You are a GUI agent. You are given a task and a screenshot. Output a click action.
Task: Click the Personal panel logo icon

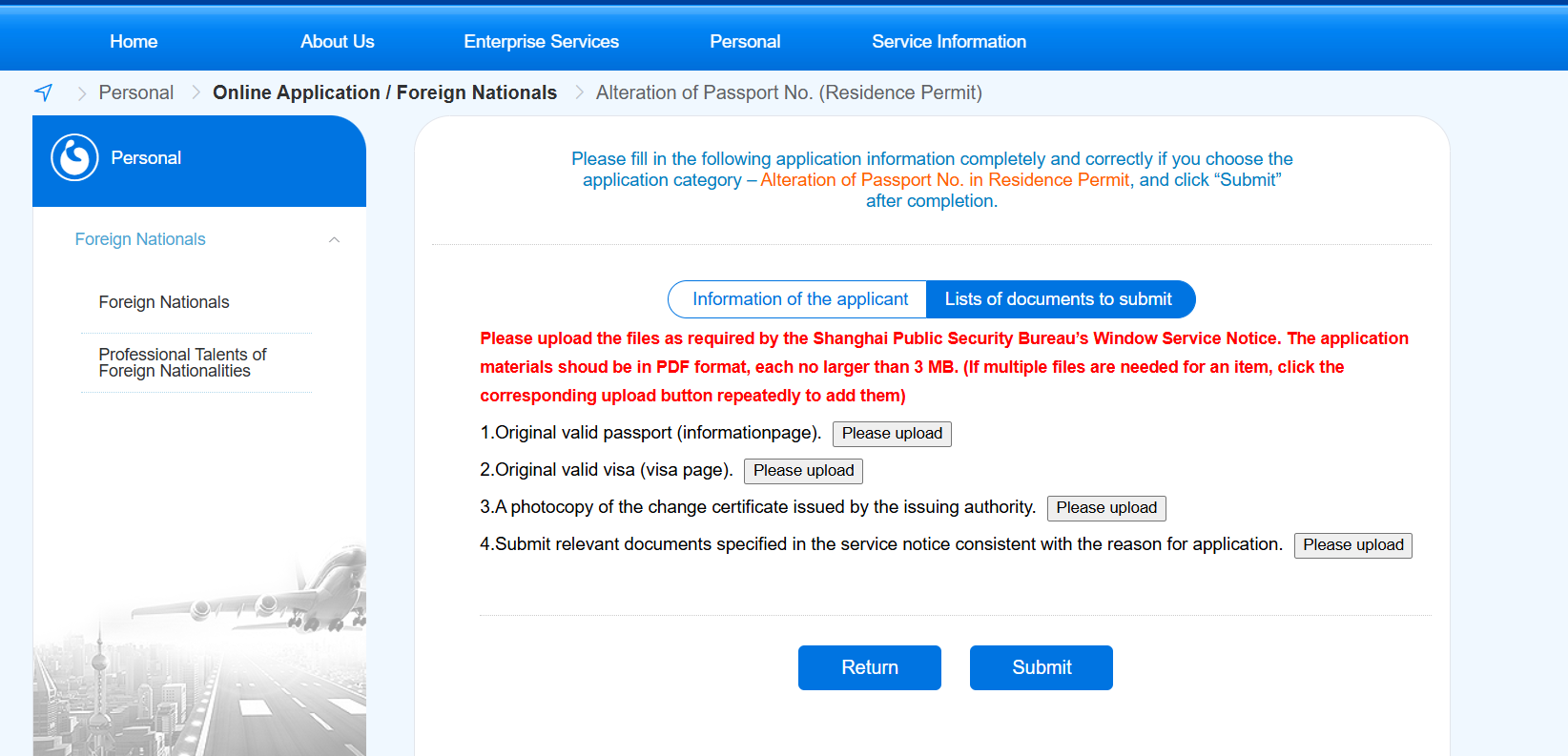74,157
